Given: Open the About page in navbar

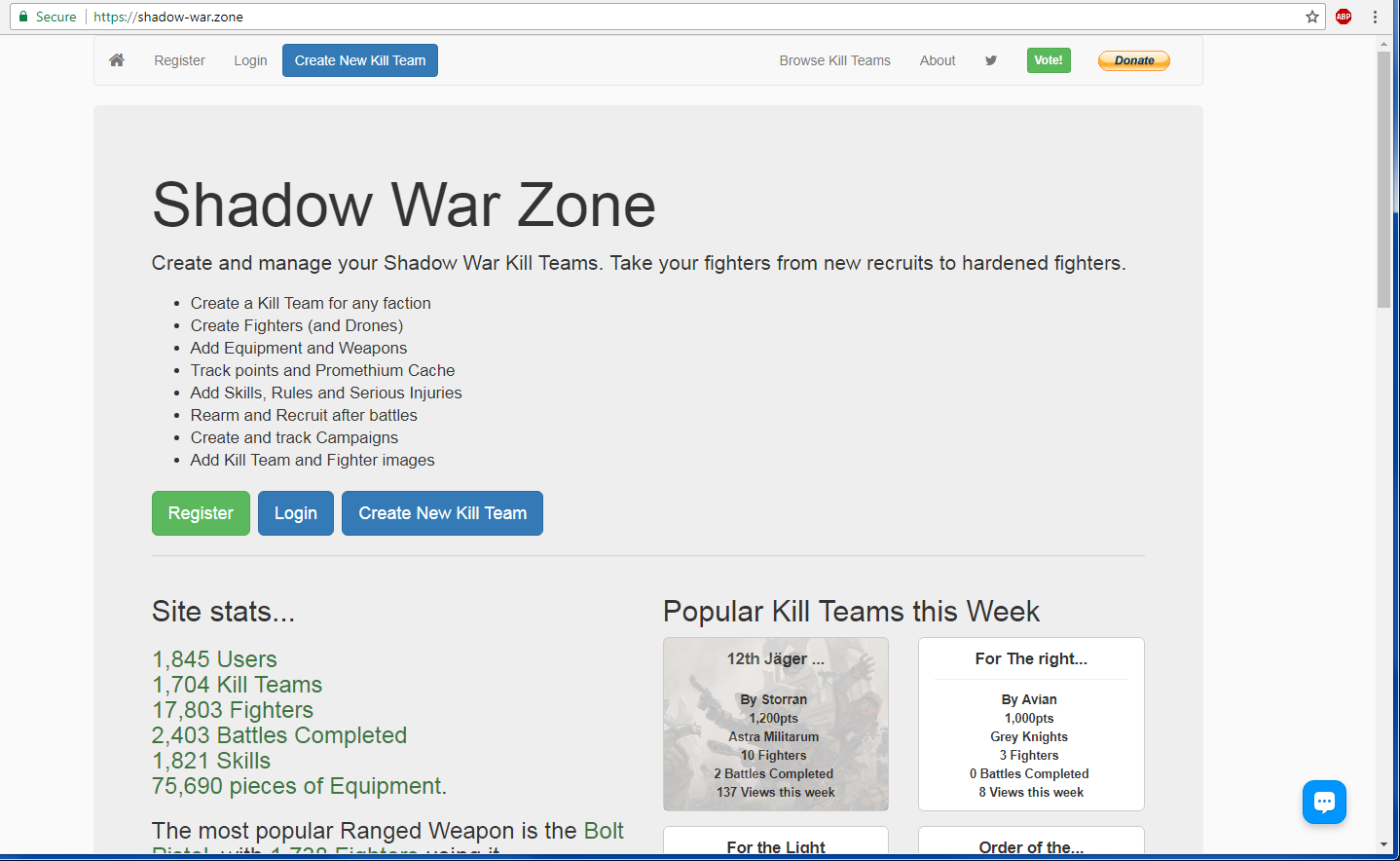Looking at the screenshot, I should tap(938, 60).
